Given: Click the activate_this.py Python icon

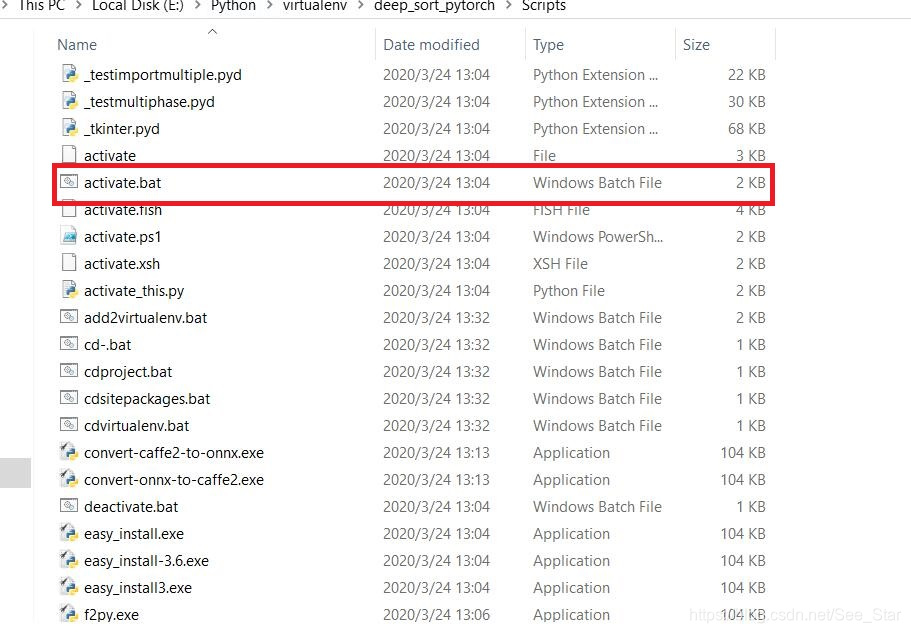Looking at the screenshot, I should pyautogui.click(x=69, y=290).
